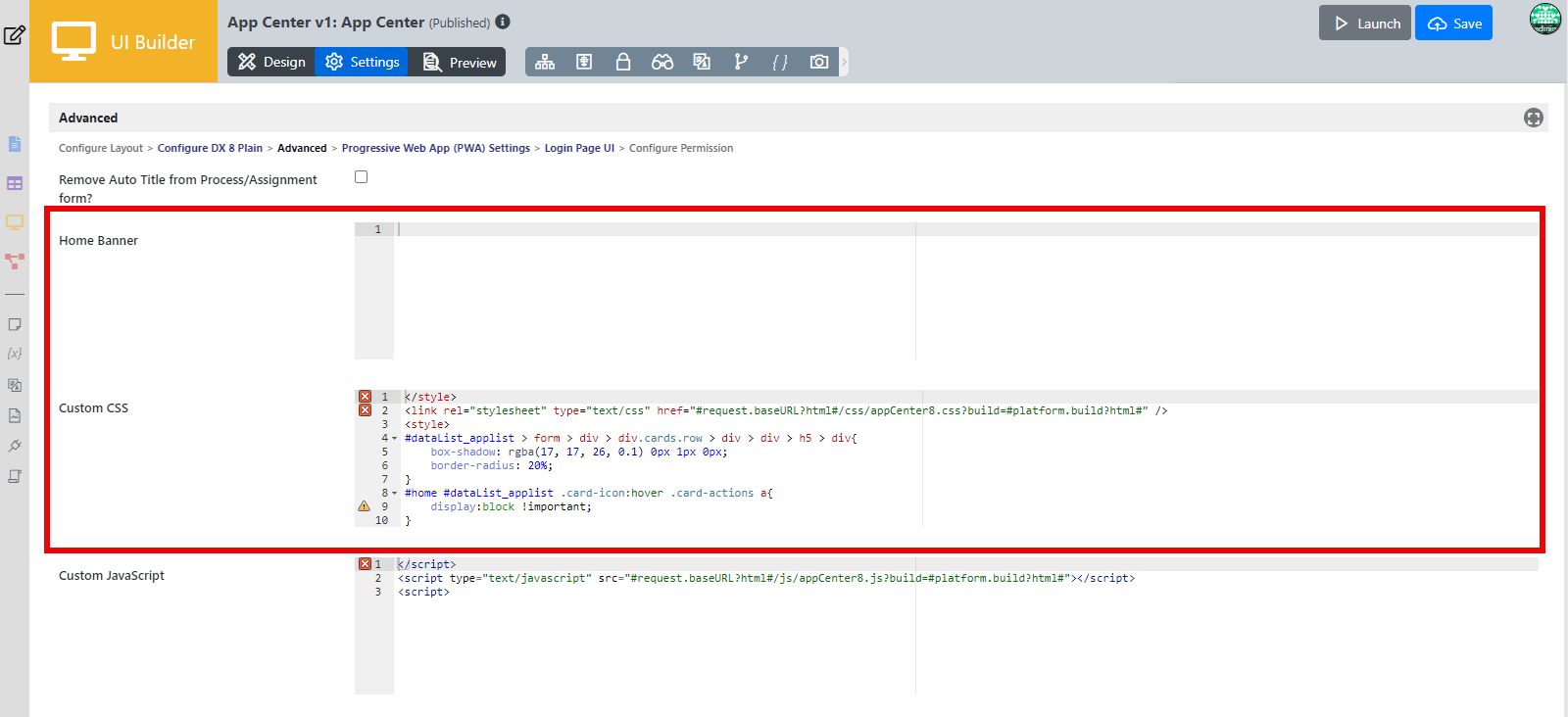The width and height of the screenshot is (1568, 717).
Task: Open UI Builder yellow monitor sidebar icon
Action: [x=15, y=222]
